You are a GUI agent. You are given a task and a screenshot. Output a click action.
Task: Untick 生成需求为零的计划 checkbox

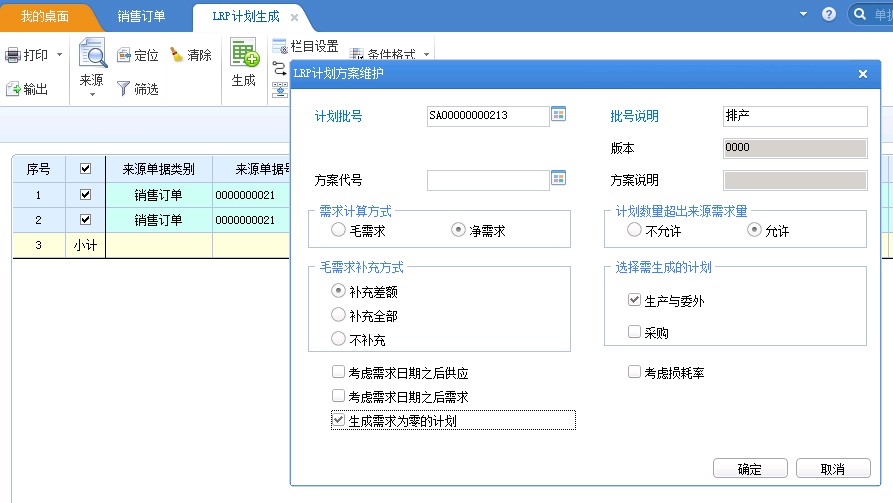click(x=338, y=421)
